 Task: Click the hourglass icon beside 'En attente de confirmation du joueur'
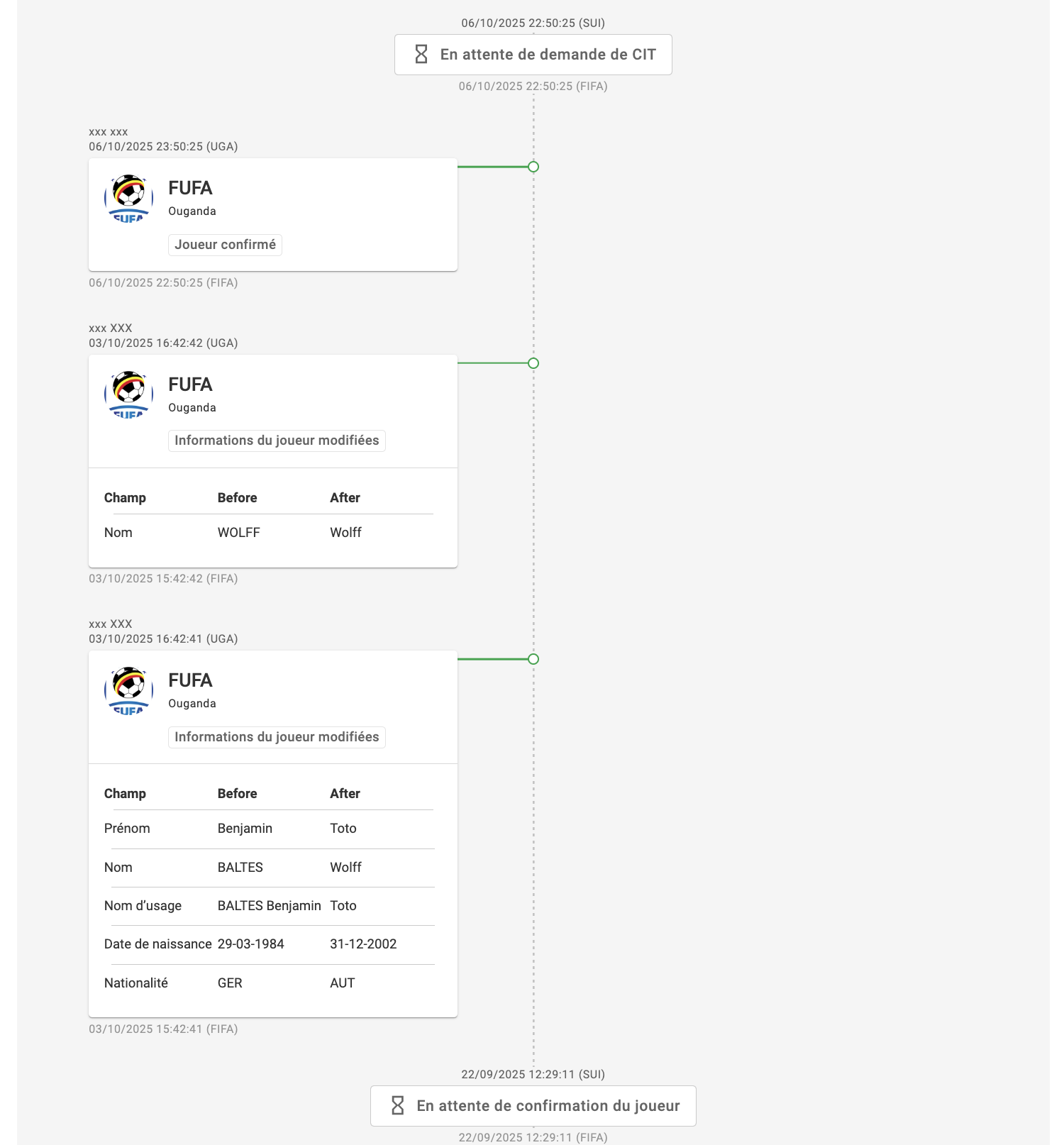tap(398, 1105)
